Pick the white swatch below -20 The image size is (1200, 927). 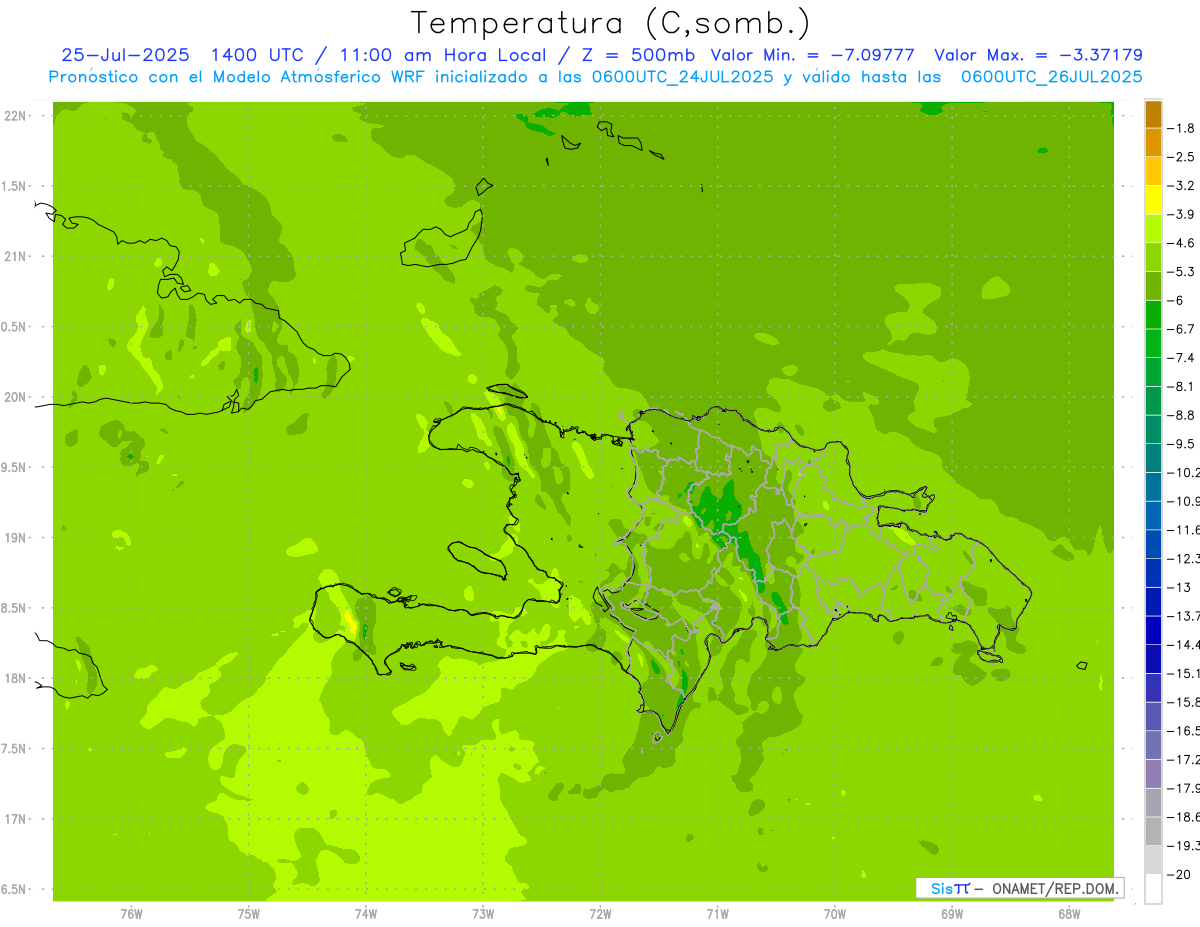tap(1153, 888)
